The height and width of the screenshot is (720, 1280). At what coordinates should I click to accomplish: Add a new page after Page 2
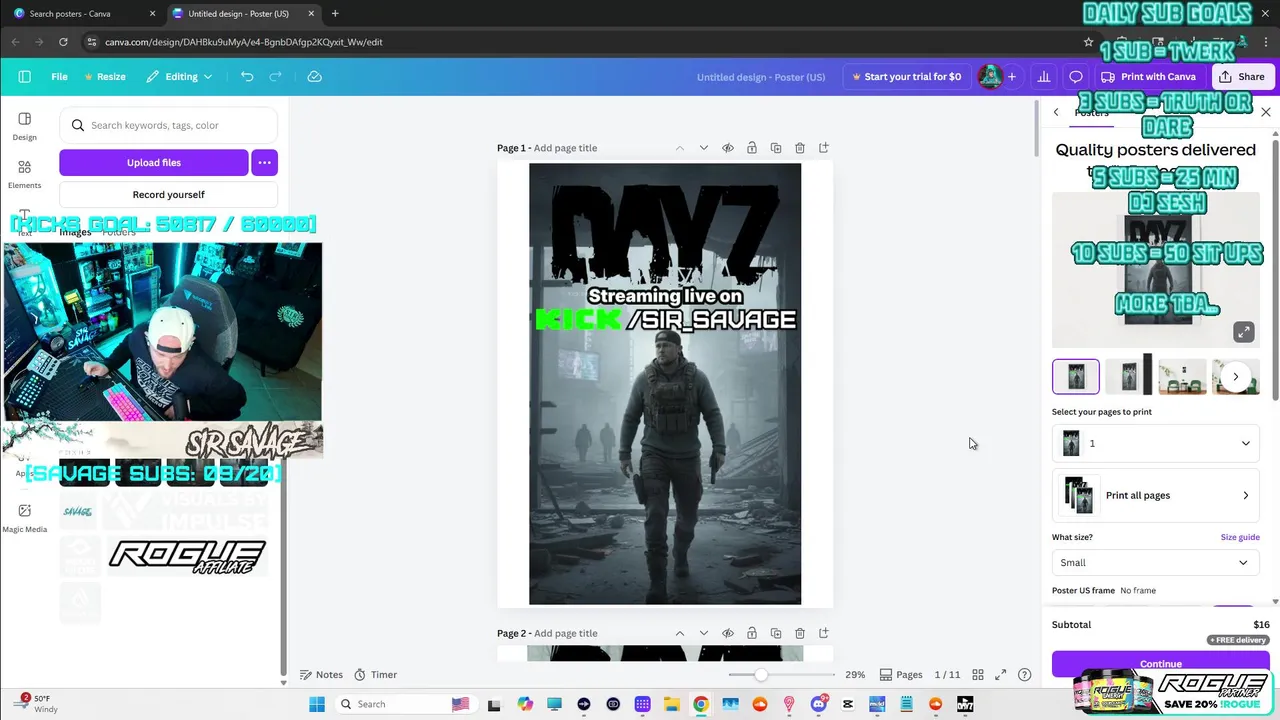tap(824, 633)
